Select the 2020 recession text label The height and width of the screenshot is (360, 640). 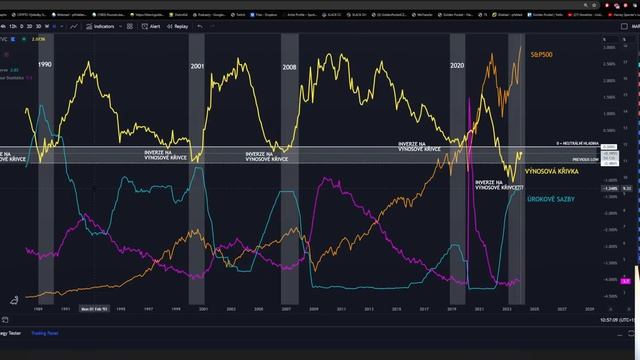(x=457, y=65)
